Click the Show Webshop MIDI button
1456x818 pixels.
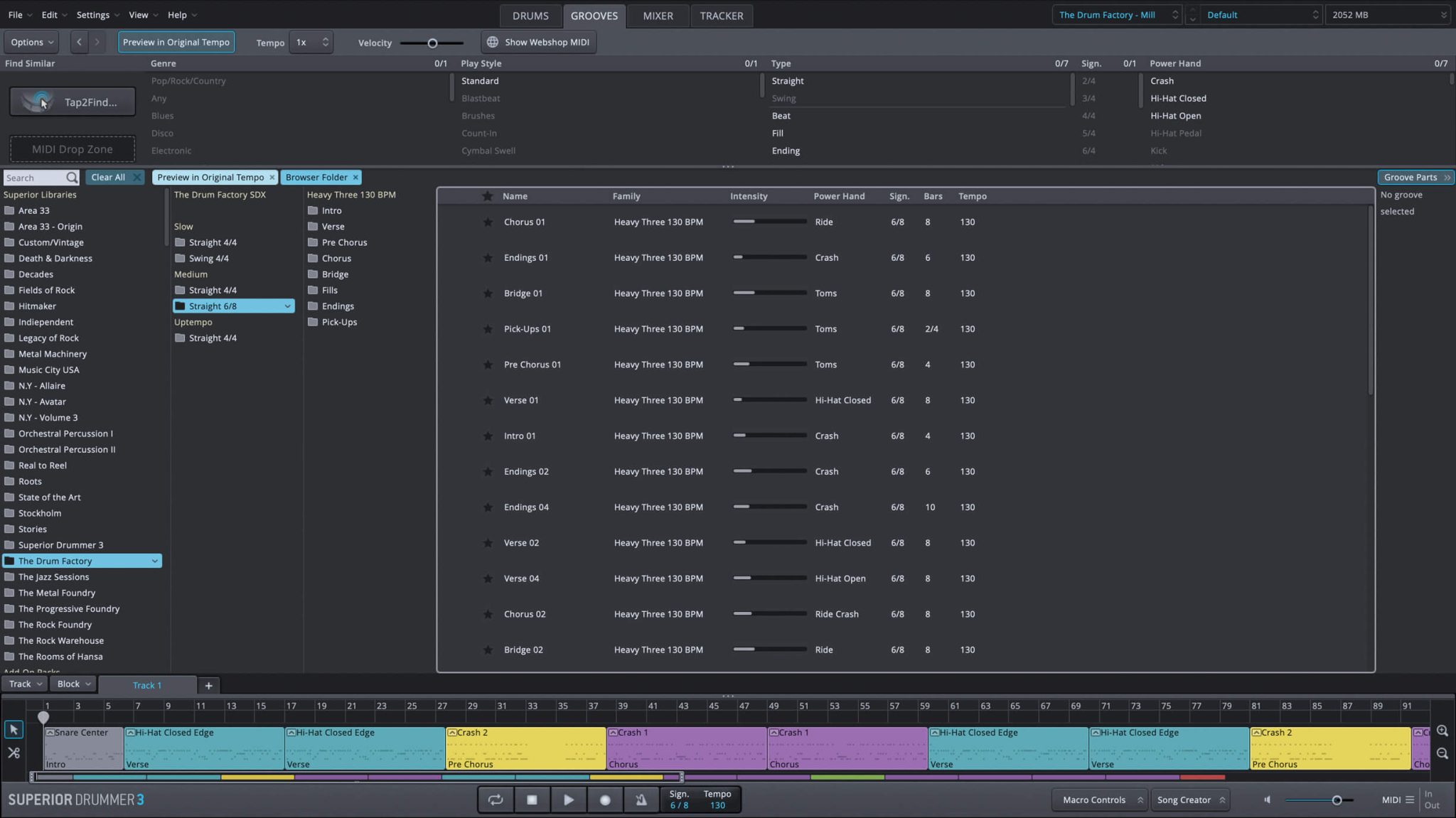coord(538,43)
